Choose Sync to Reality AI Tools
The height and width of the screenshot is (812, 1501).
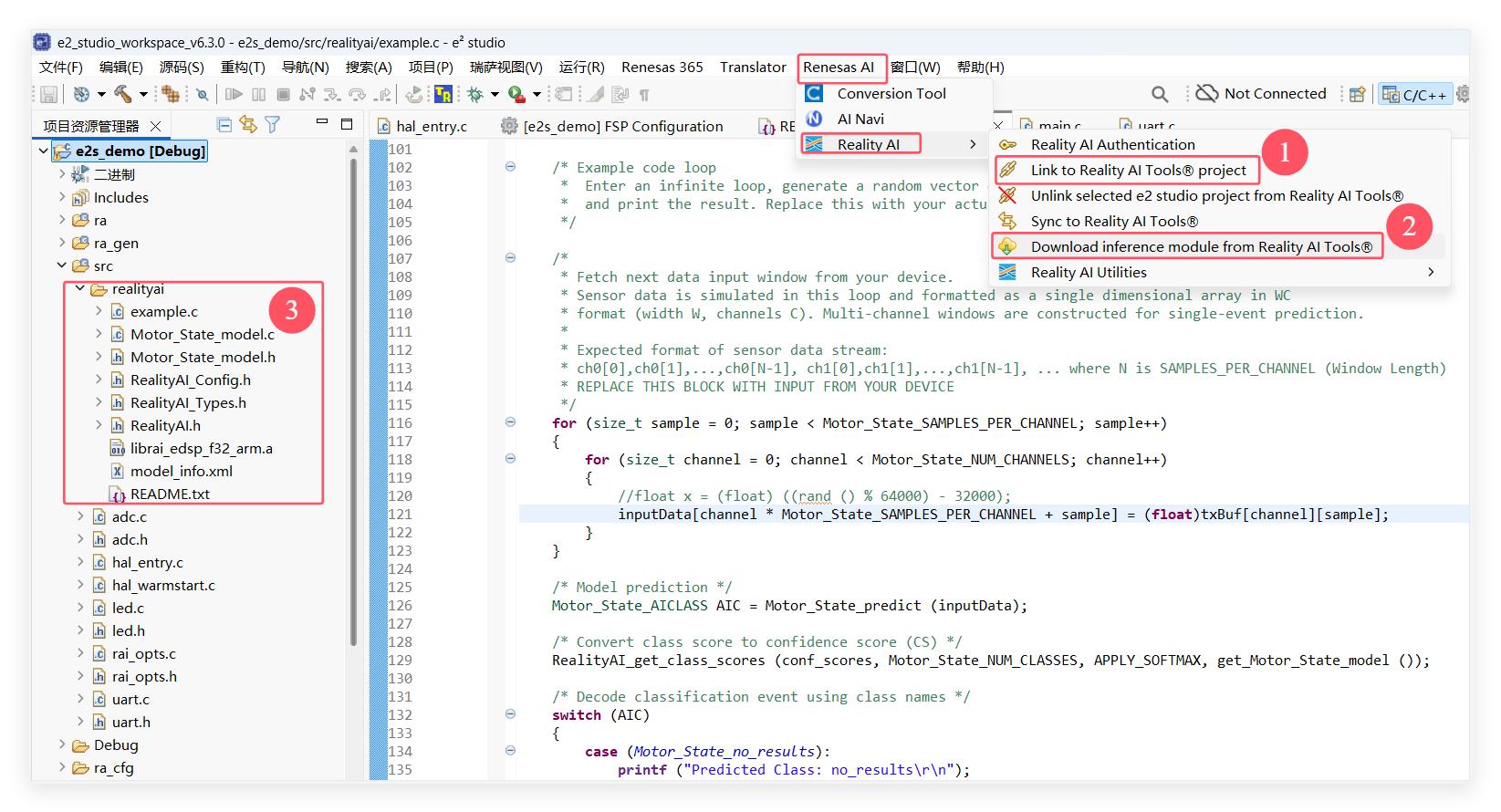(x=1115, y=221)
